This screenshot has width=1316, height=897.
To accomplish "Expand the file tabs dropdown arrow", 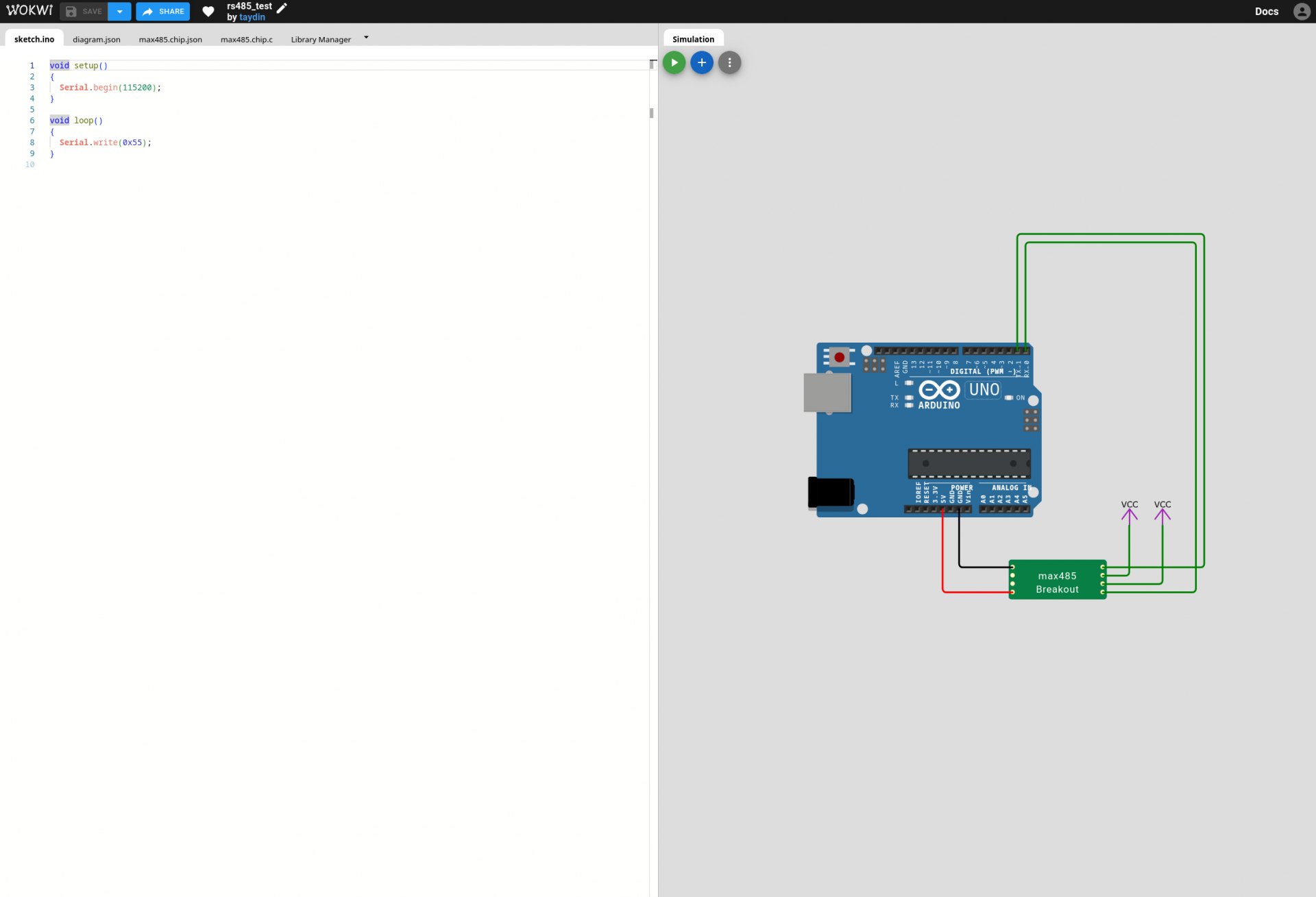I will pos(366,38).
